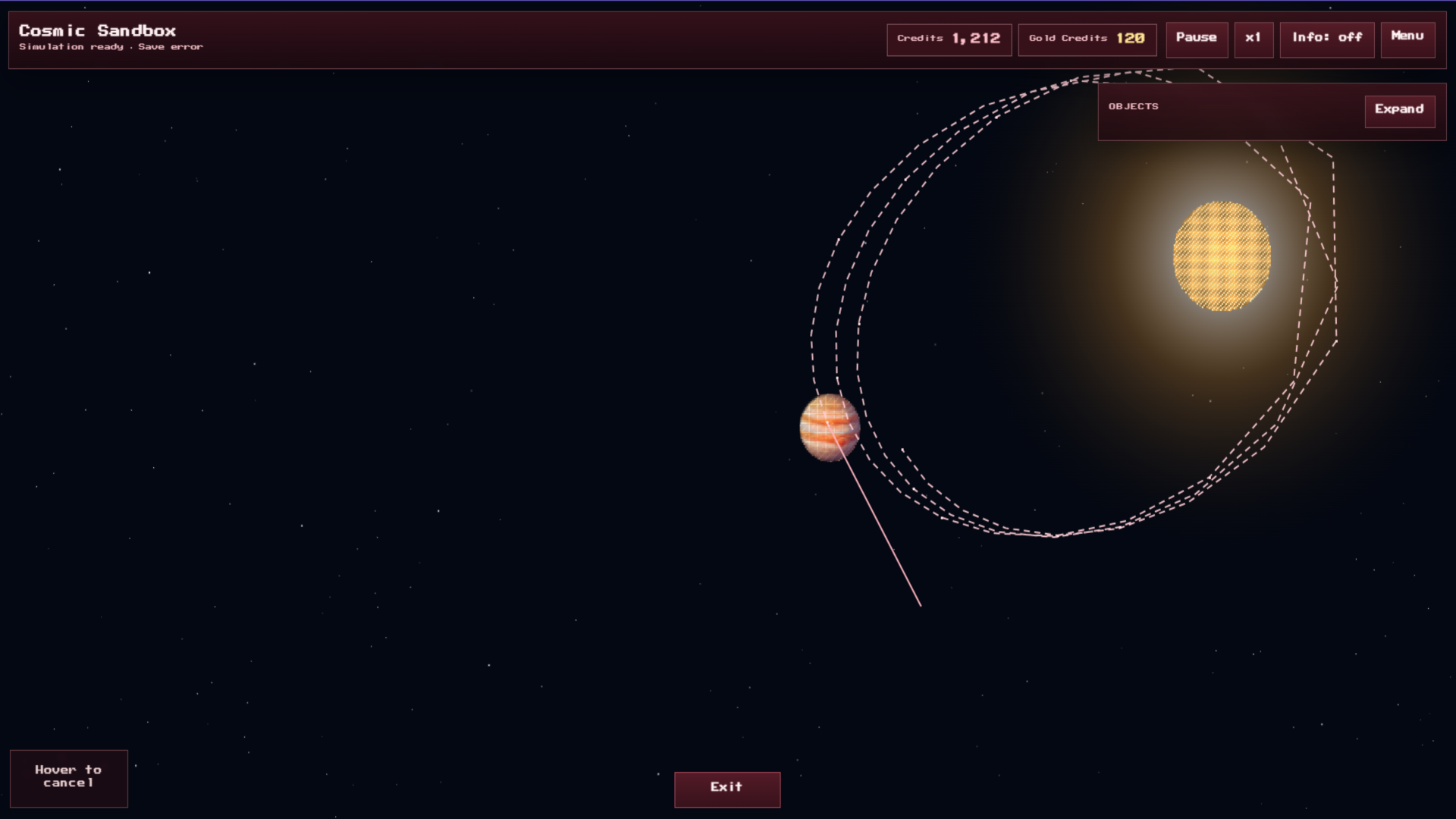
Task: Toggle Info display on
Action: click(x=1326, y=39)
